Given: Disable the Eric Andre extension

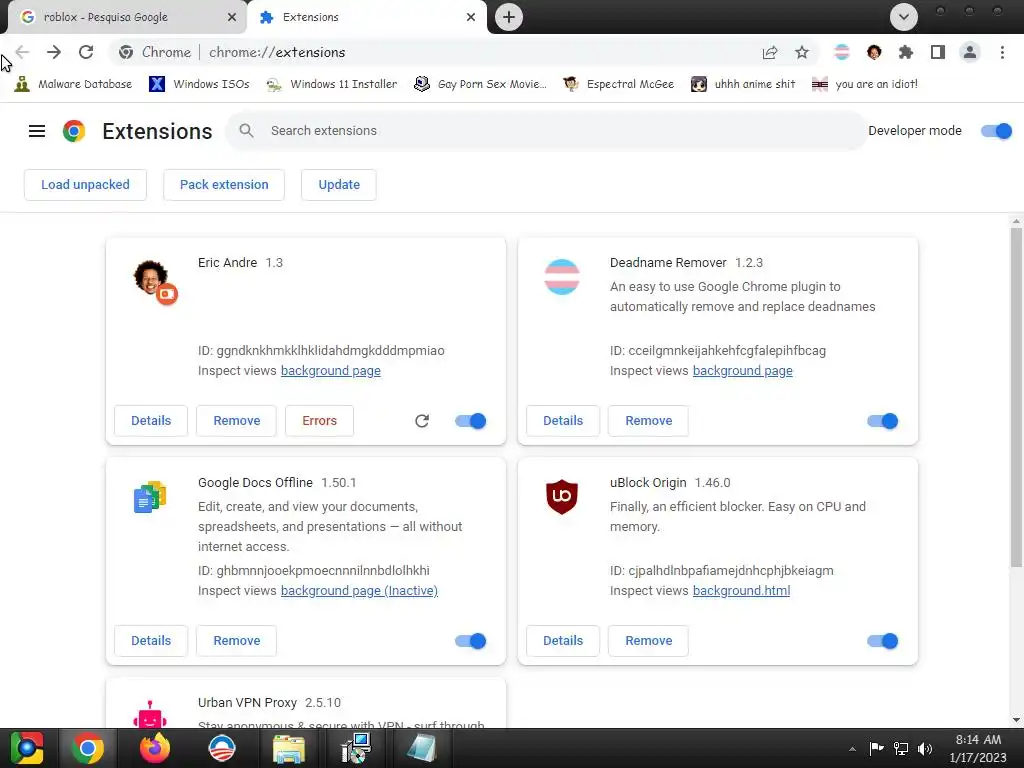Looking at the screenshot, I should pos(471,421).
